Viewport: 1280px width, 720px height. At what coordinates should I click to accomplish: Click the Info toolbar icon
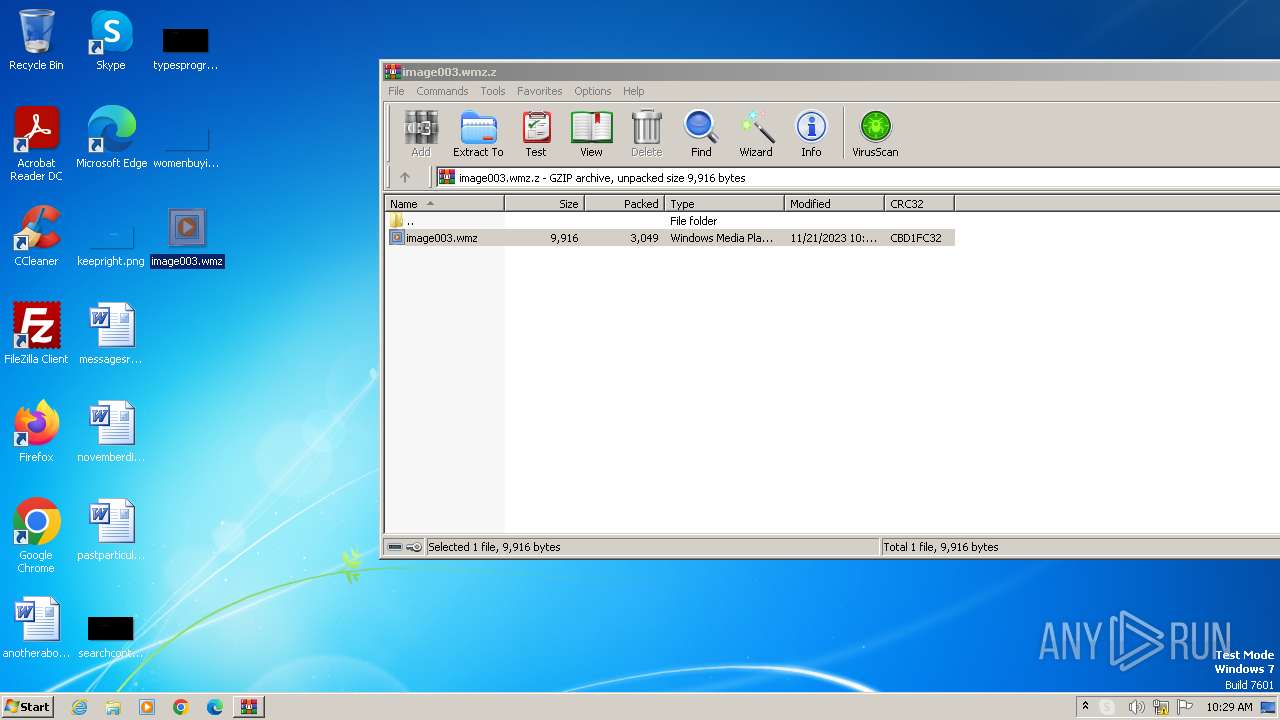pyautogui.click(x=811, y=134)
